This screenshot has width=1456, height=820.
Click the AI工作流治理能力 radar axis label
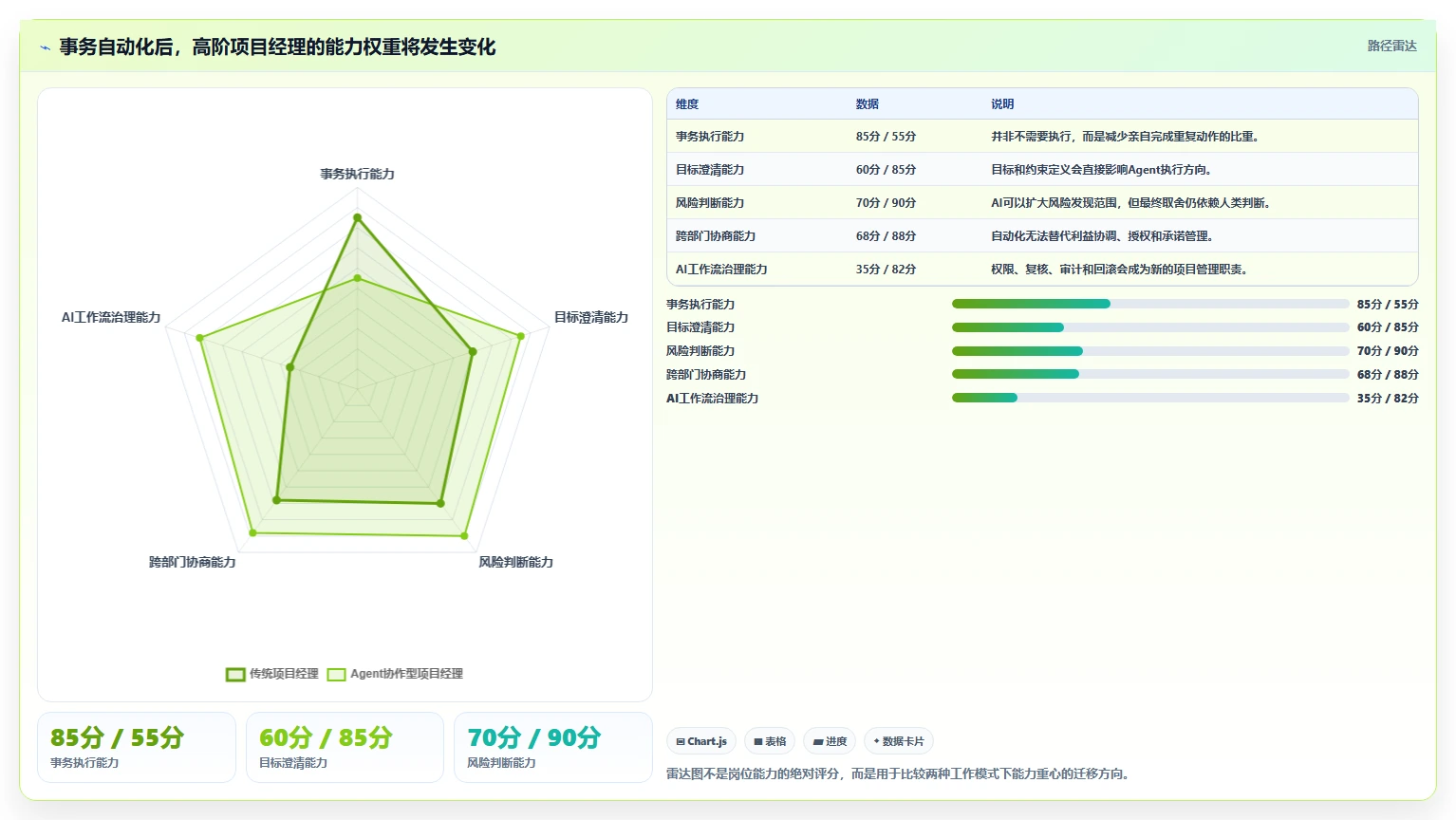(x=111, y=317)
